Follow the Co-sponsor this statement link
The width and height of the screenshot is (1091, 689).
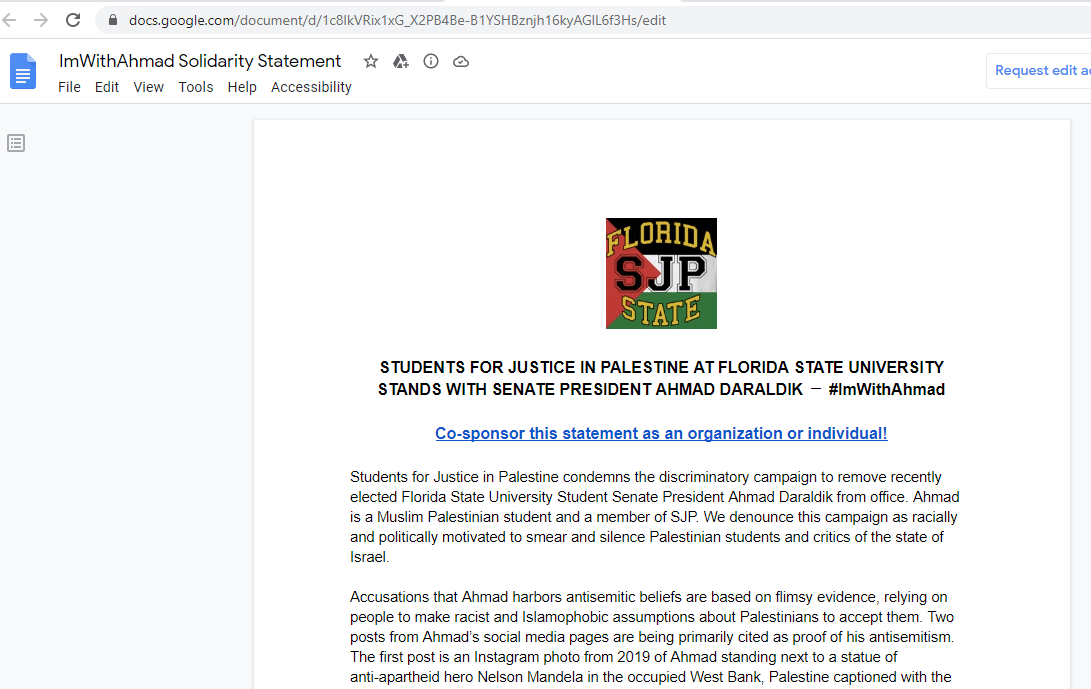(661, 434)
